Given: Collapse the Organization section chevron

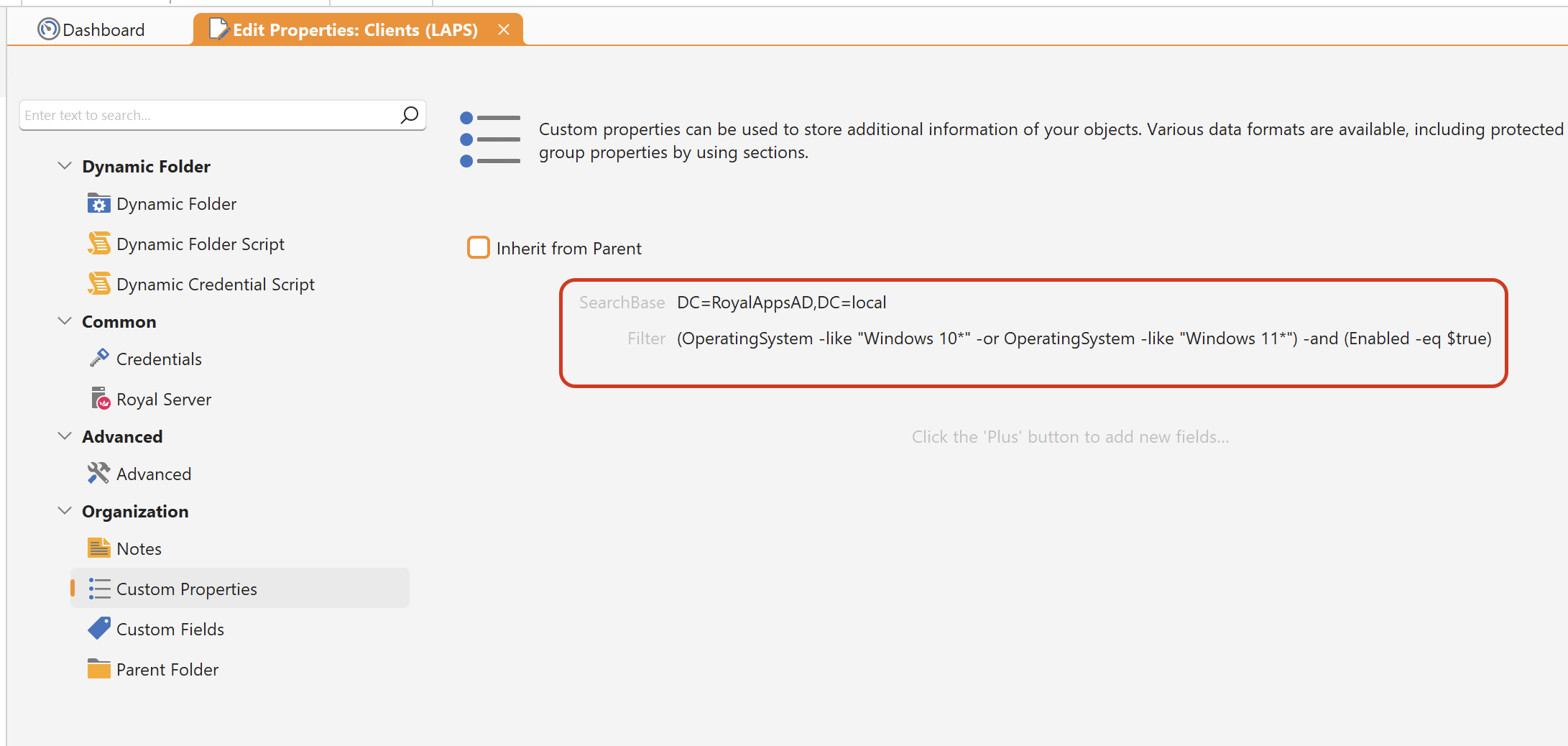Looking at the screenshot, I should tap(65, 511).
